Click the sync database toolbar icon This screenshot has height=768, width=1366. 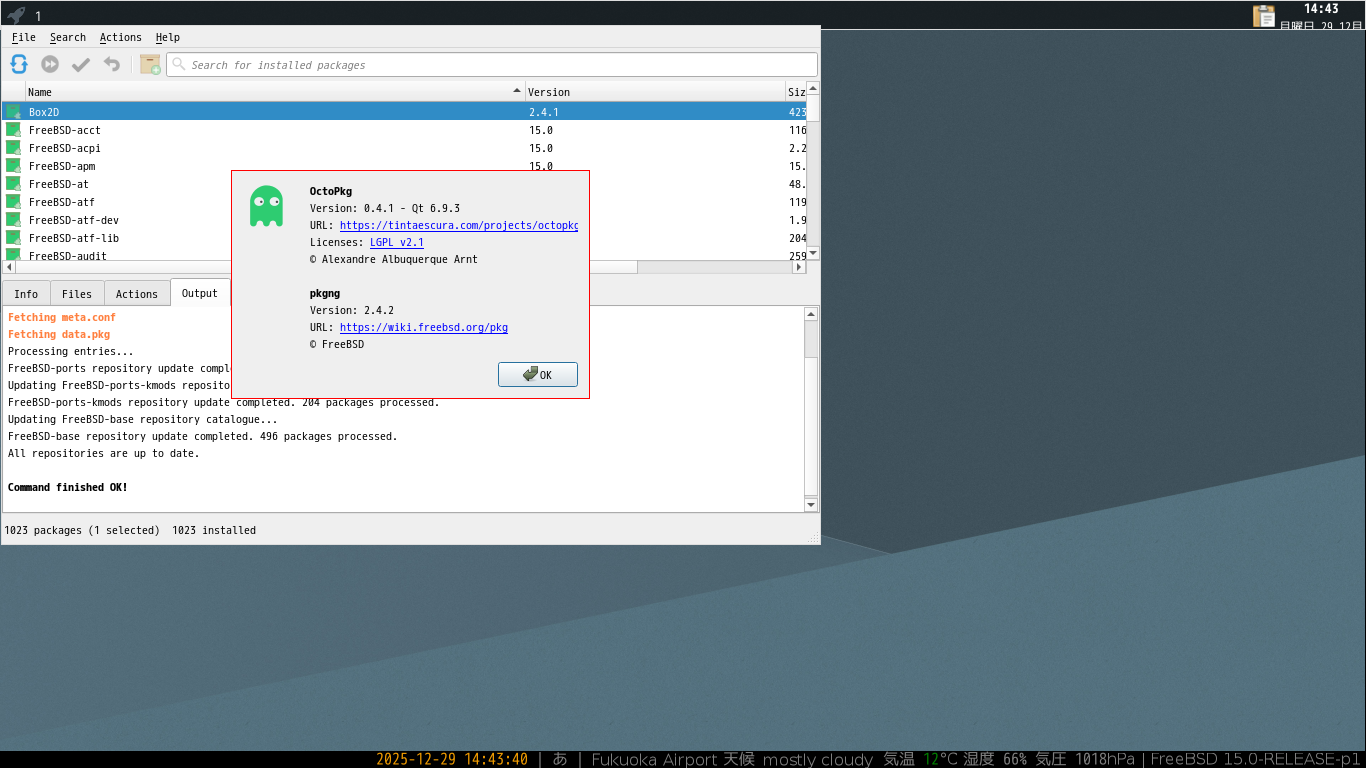pyautogui.click(x=19, y=64)
